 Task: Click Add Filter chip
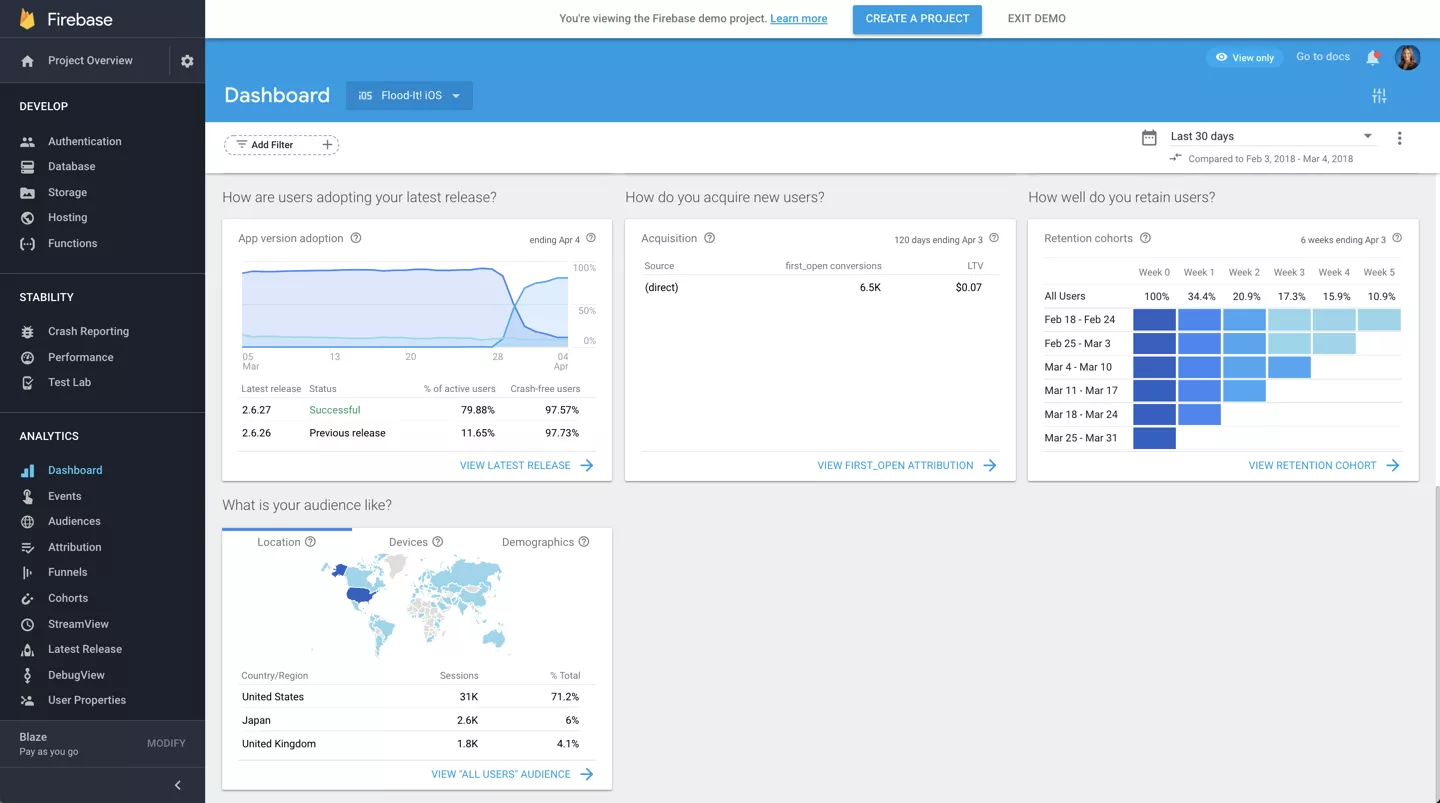(281, 145)
